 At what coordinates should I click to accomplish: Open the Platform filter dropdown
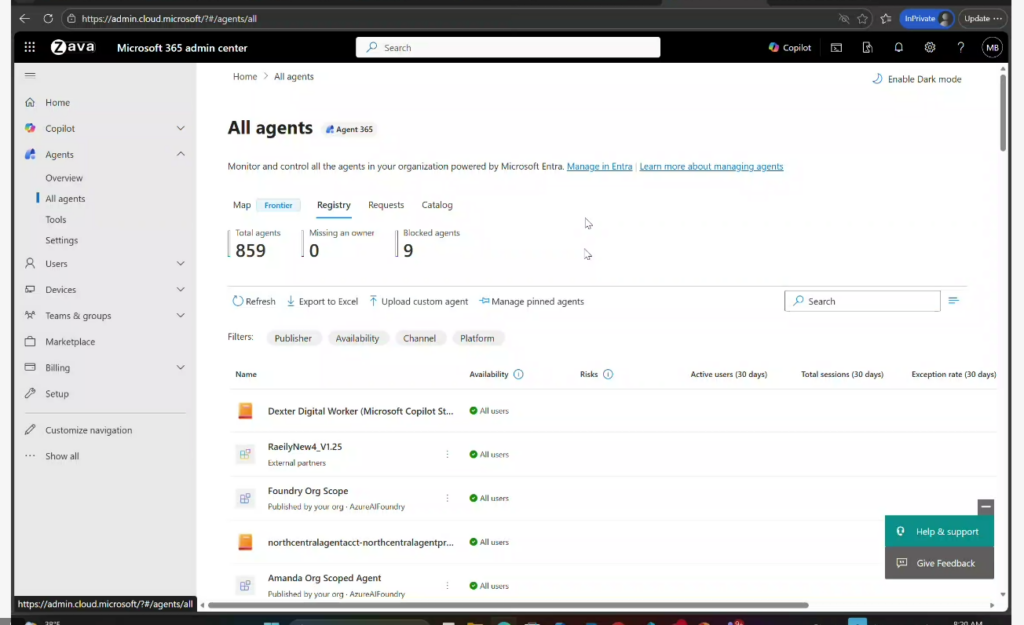point(477,338)
